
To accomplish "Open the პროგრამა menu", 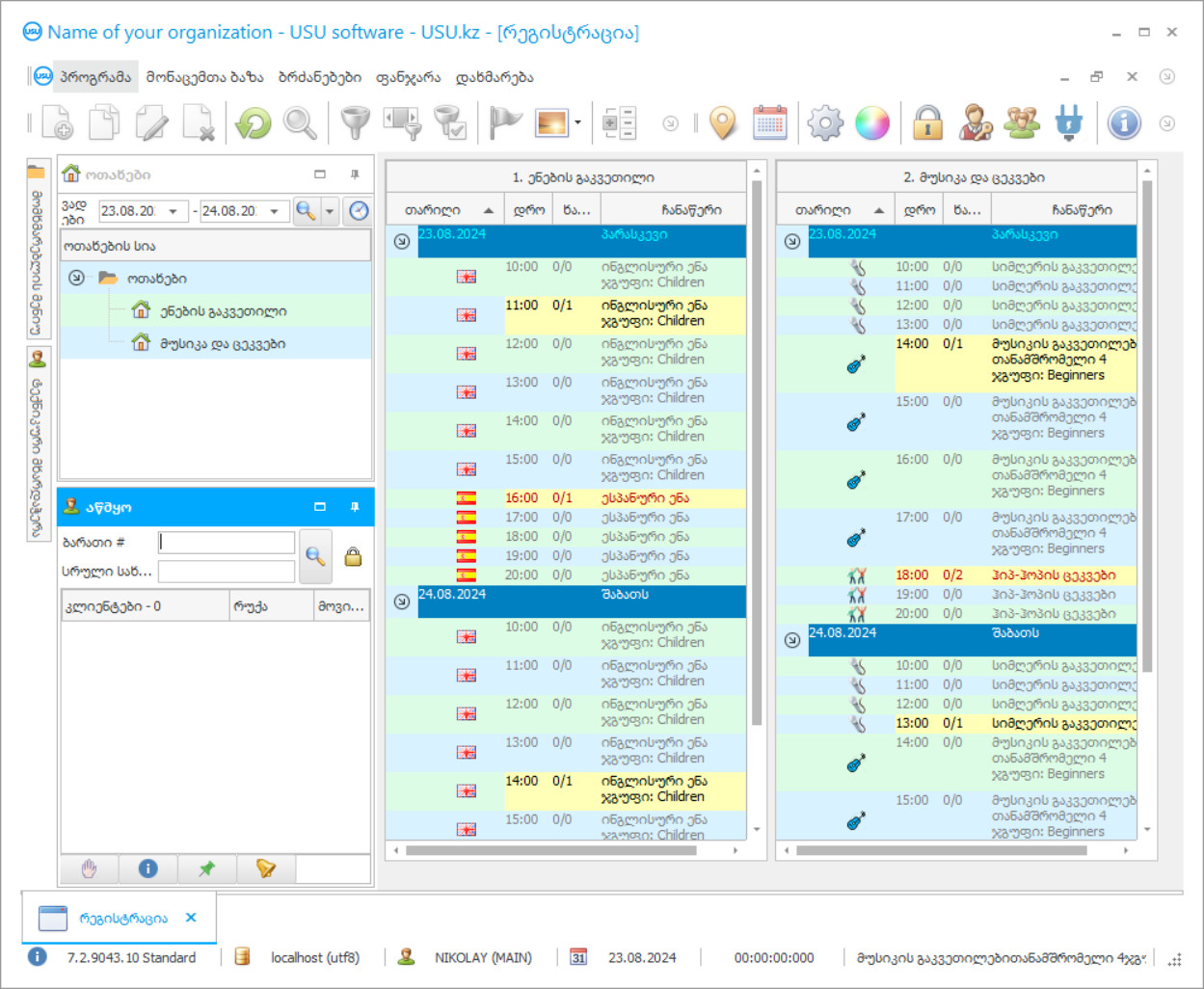I will [94, 77].
